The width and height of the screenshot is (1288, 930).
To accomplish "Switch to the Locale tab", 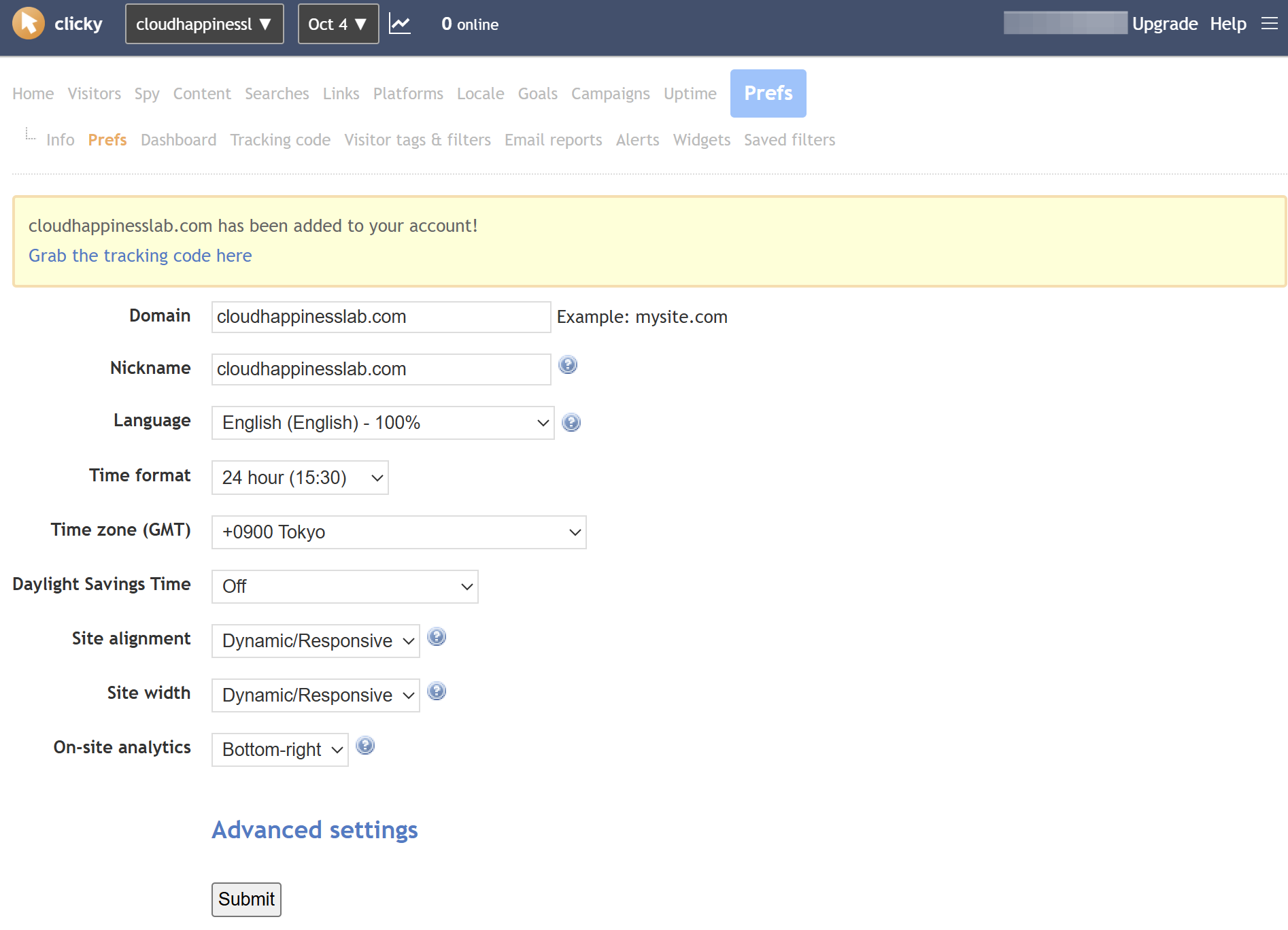I will point(481,94).
